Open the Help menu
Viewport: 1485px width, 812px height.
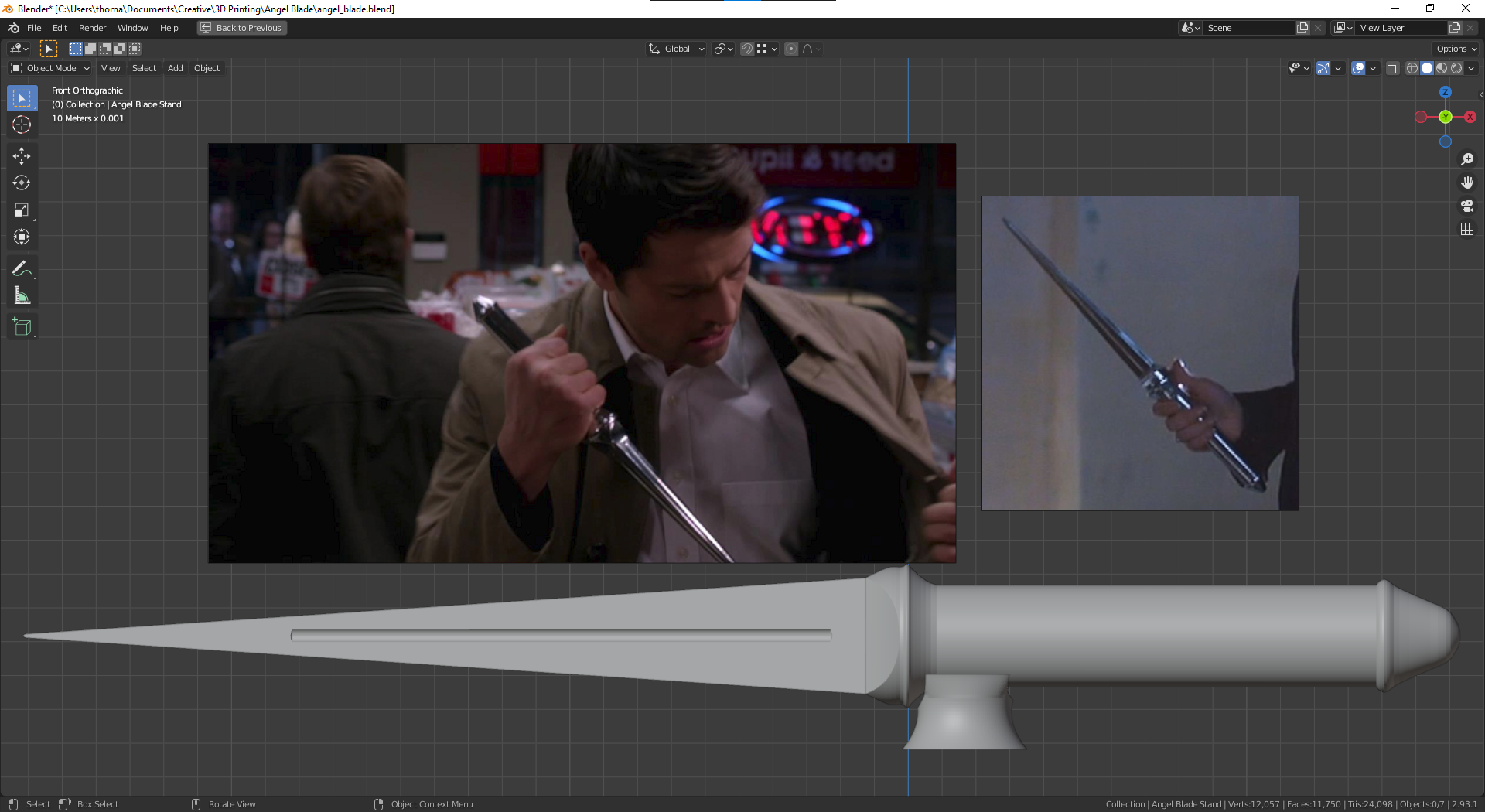169,28
